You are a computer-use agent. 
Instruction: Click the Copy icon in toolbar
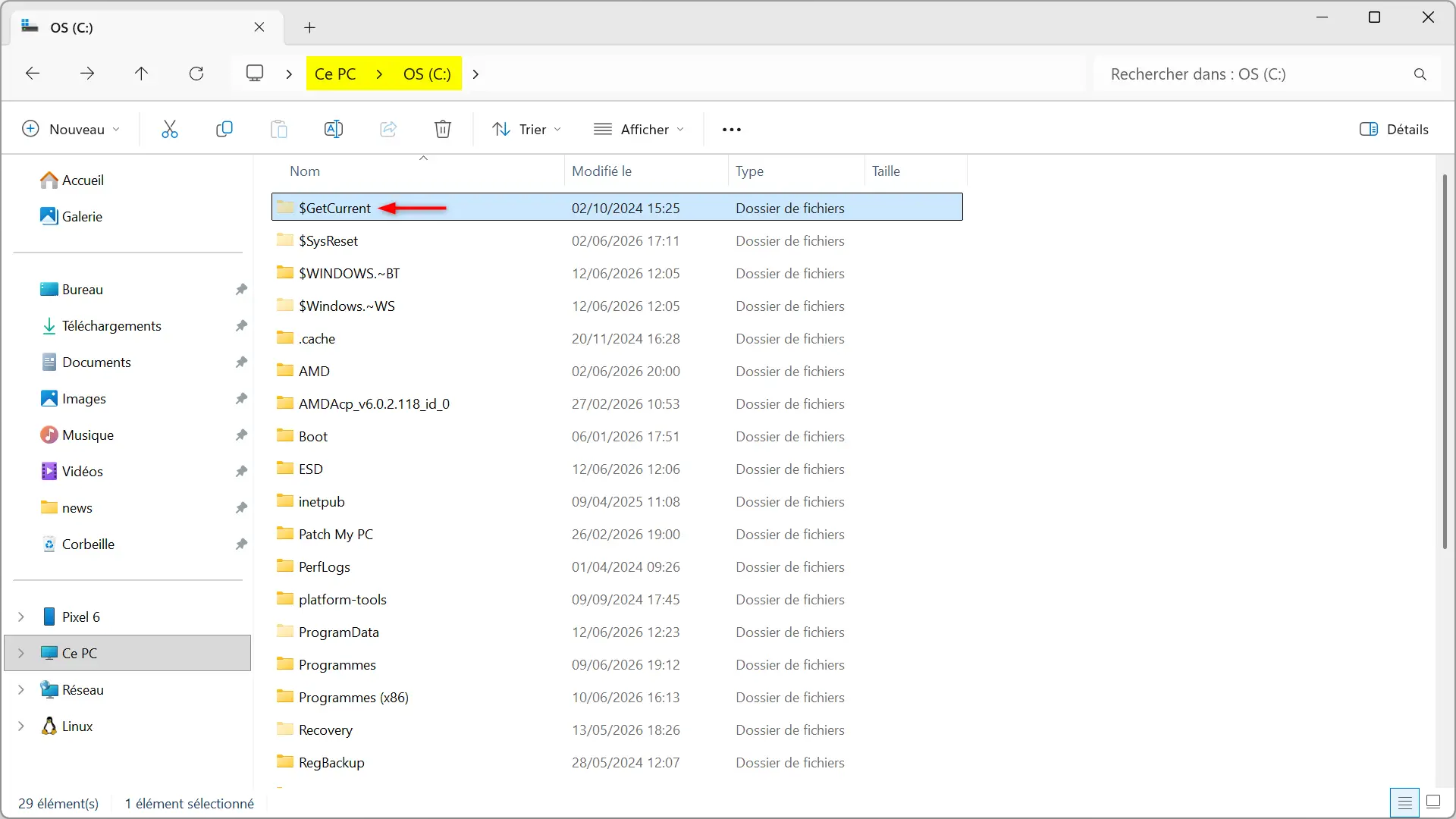224,129
